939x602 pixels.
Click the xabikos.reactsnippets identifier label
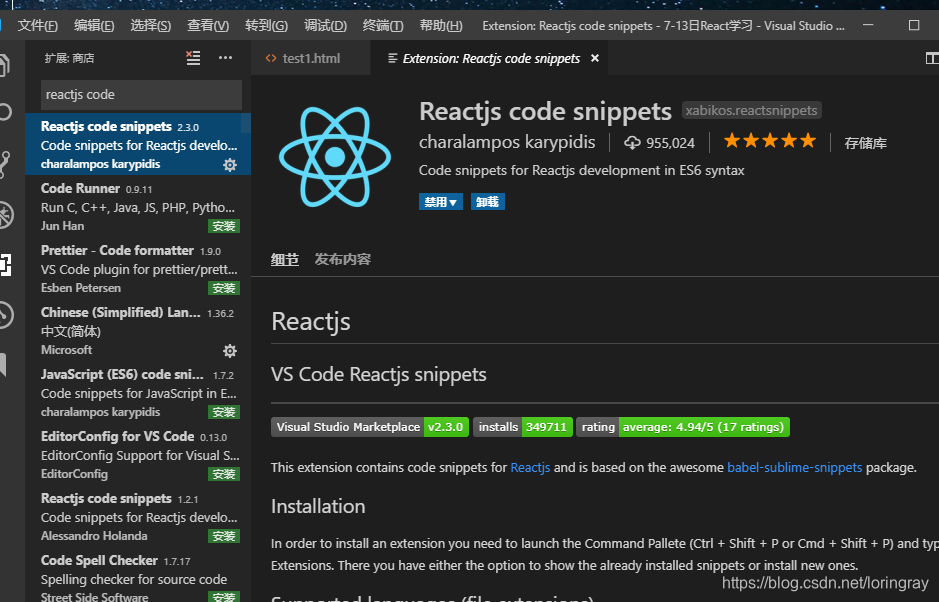(752, 110)
